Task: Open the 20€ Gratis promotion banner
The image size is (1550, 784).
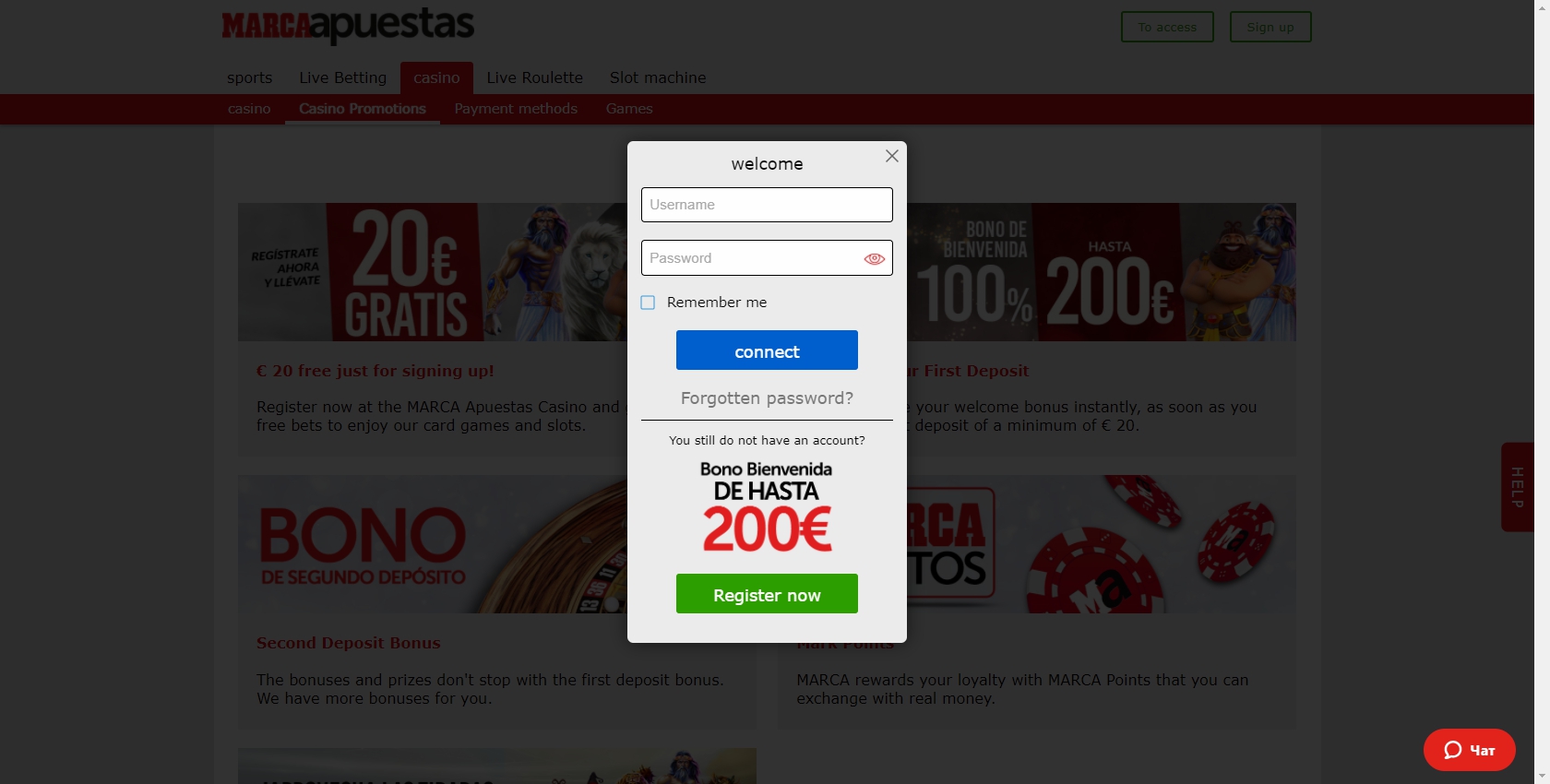Action: (x=433, y=272)
